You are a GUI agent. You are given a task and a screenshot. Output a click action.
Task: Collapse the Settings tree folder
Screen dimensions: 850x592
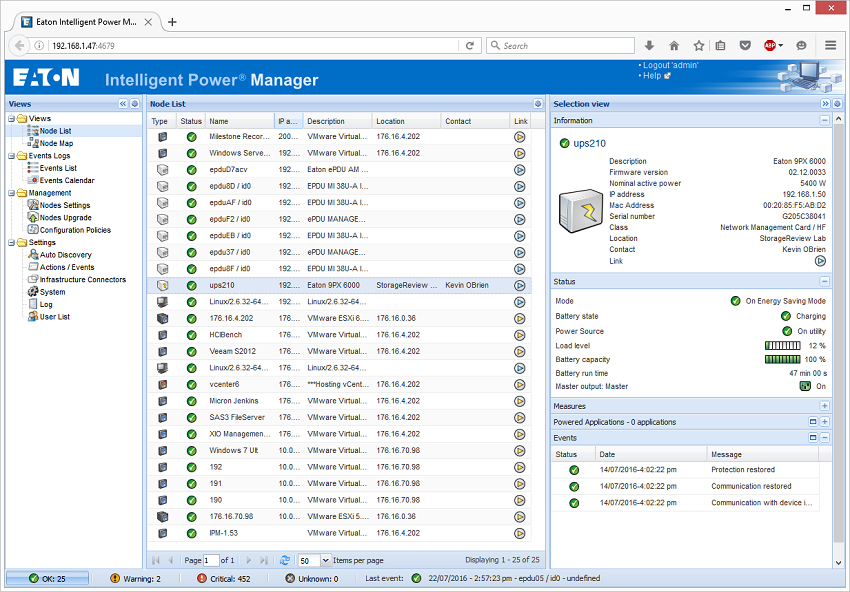point(11,242)
